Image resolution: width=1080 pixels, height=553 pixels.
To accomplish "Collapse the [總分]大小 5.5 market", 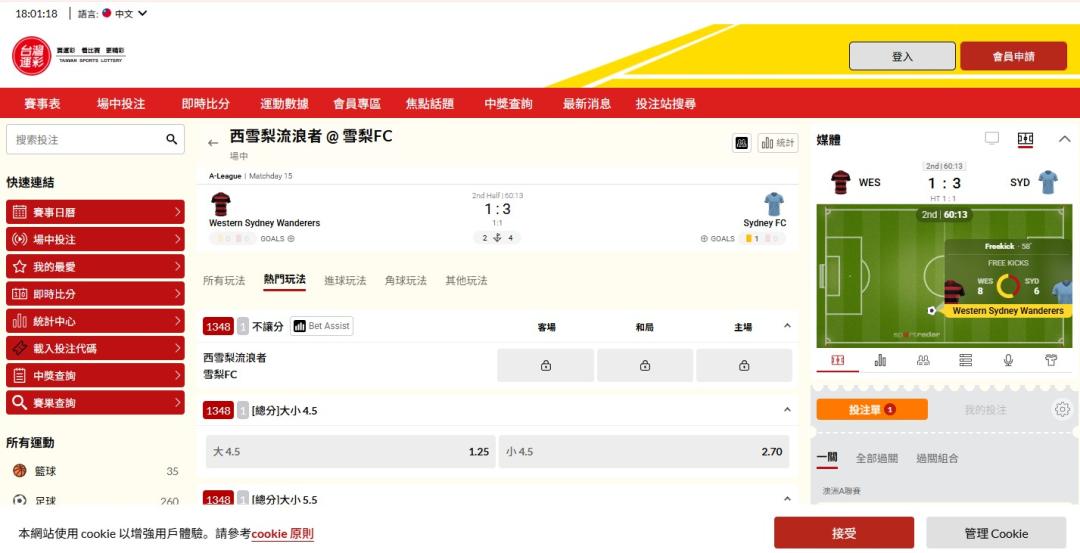I will 787,499.
